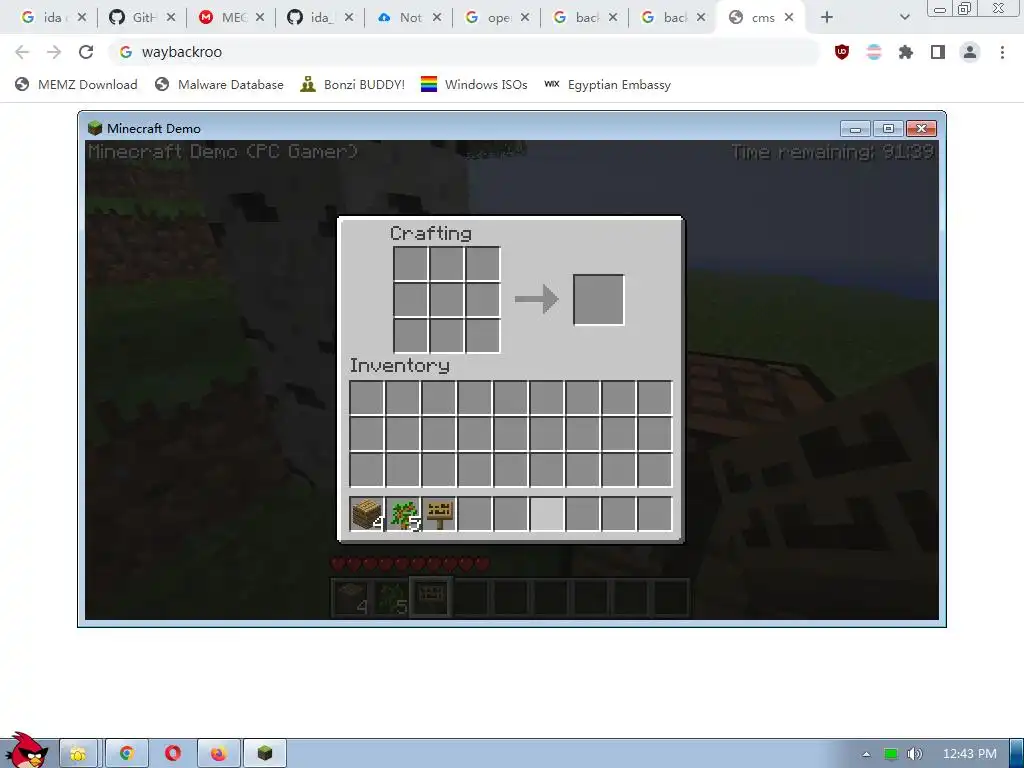Screen dimensions: 1024x768
Task: Open Firefox from the taskbar
Action: 219,754
